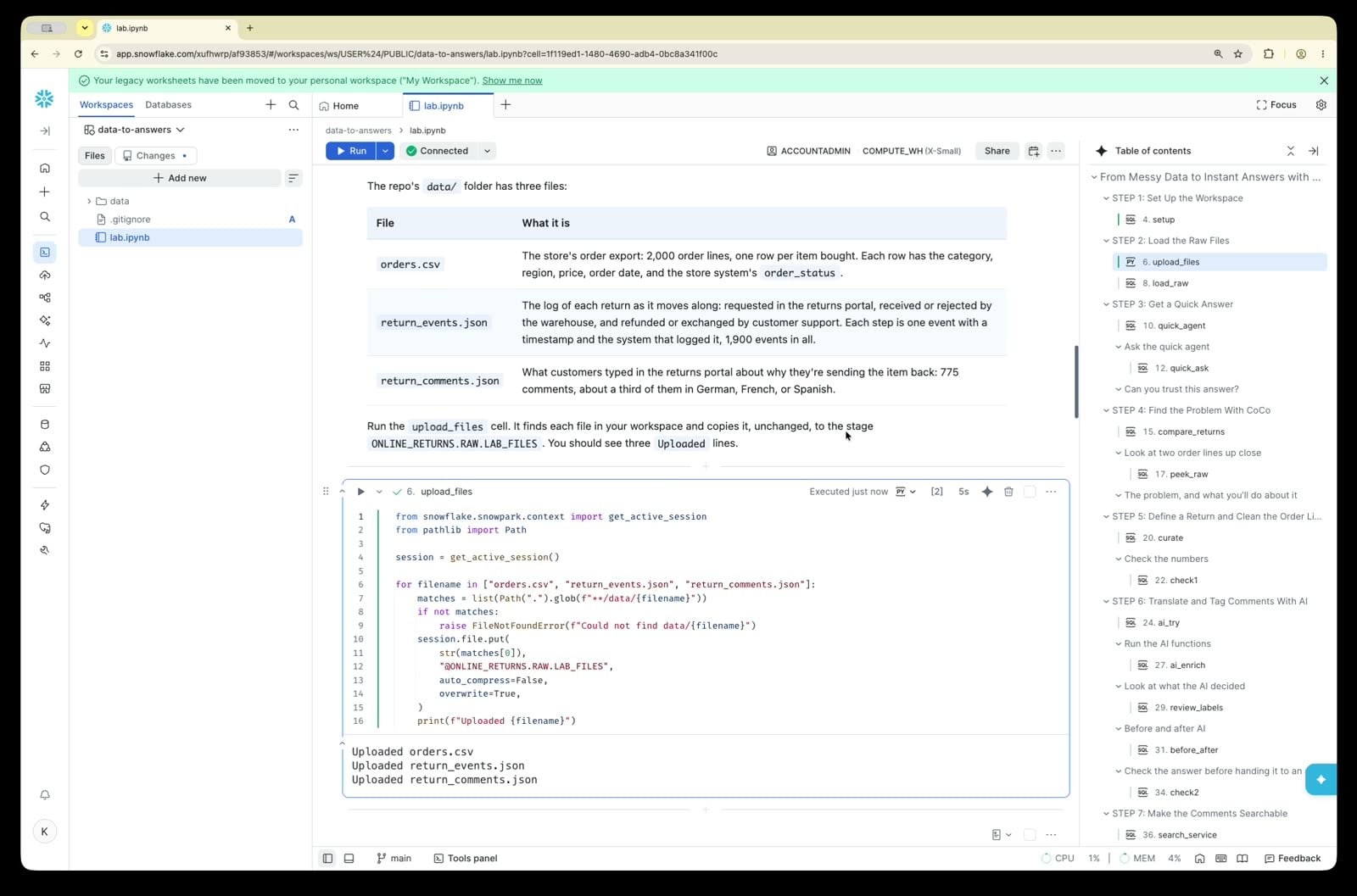Click the notebook vertical scrollbar thumb

pyautogui.click(x=1076, y=381)
